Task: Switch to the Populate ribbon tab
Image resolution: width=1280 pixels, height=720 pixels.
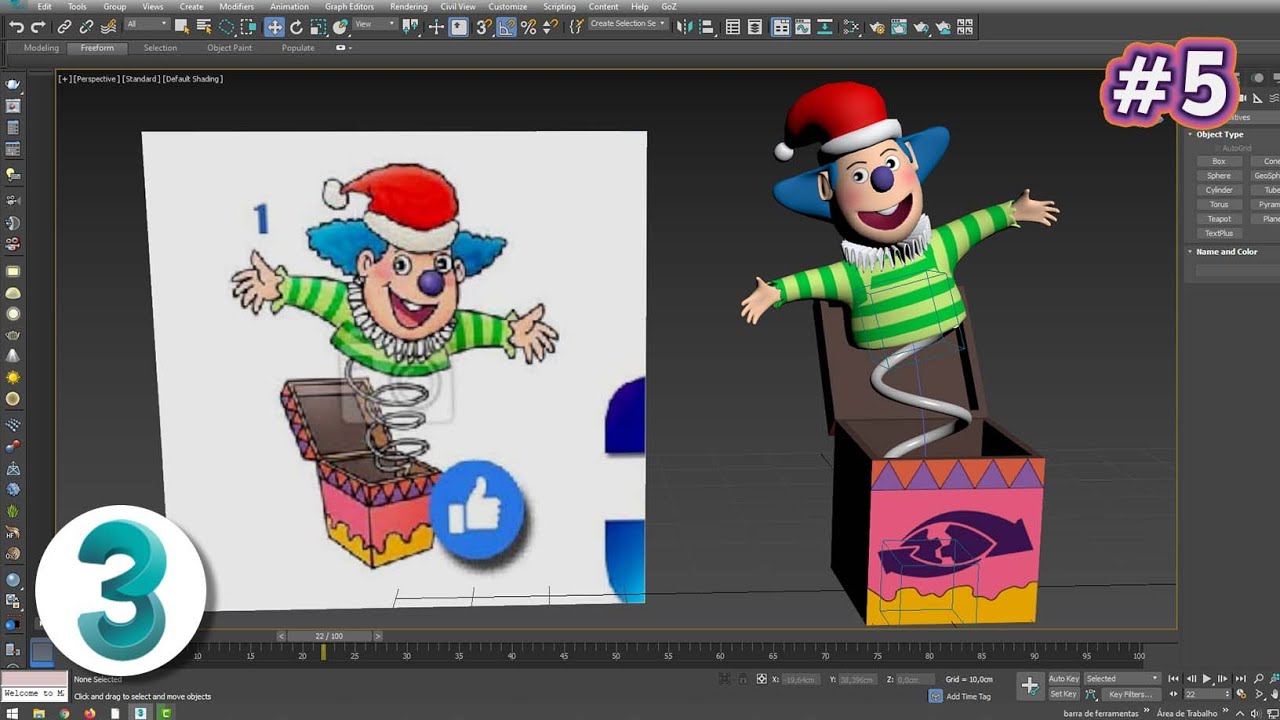Action: (x=298, y=48)
